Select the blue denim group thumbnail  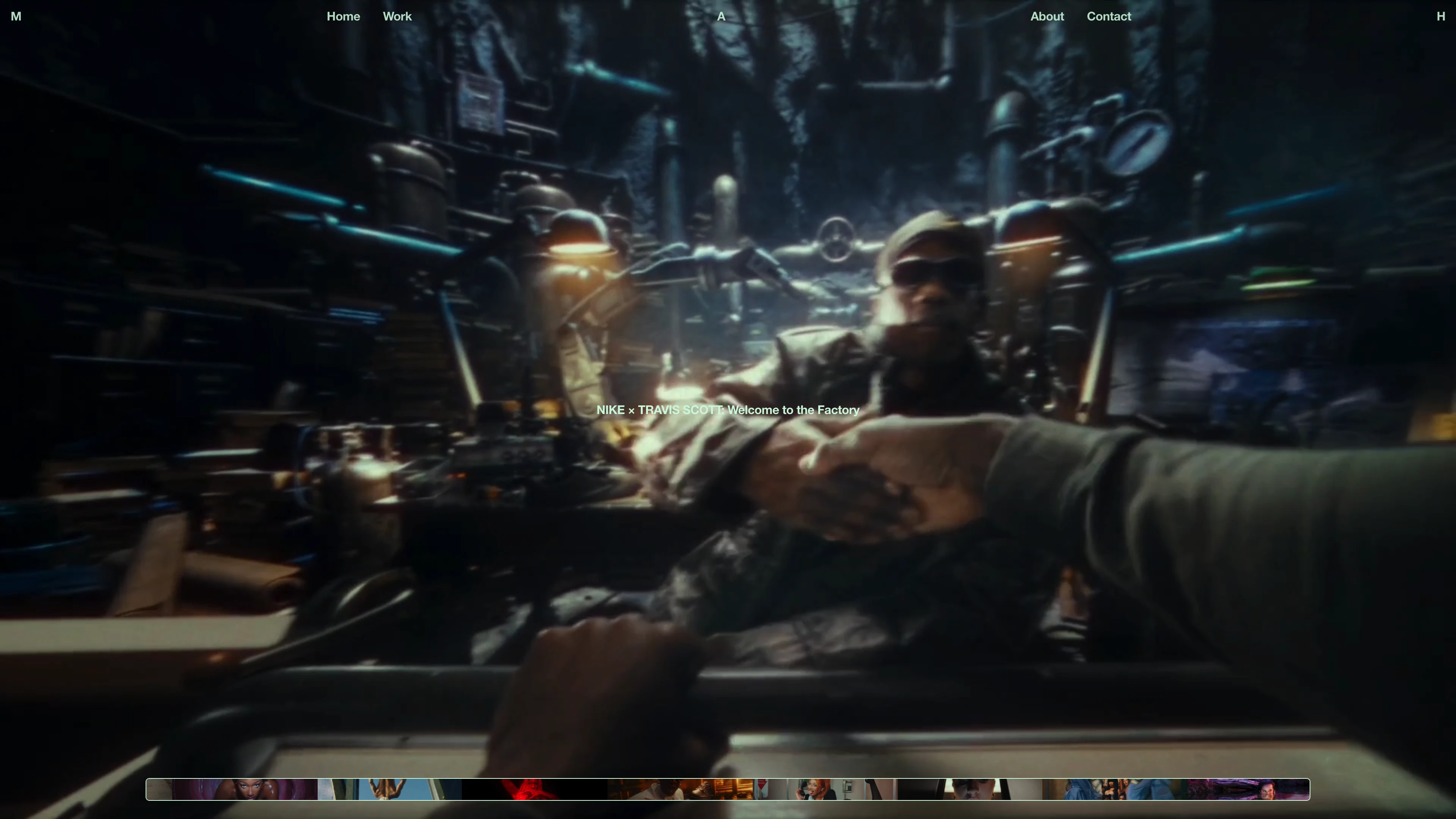click(x=1115, y=789)
